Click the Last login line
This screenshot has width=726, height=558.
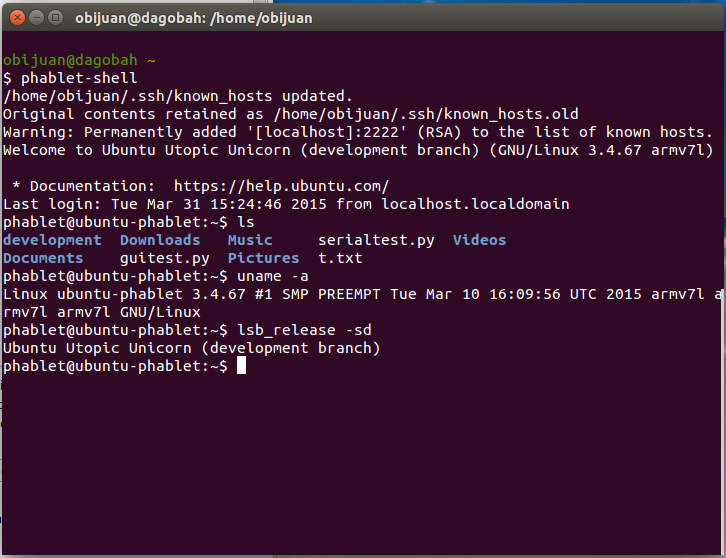point(286,204)
